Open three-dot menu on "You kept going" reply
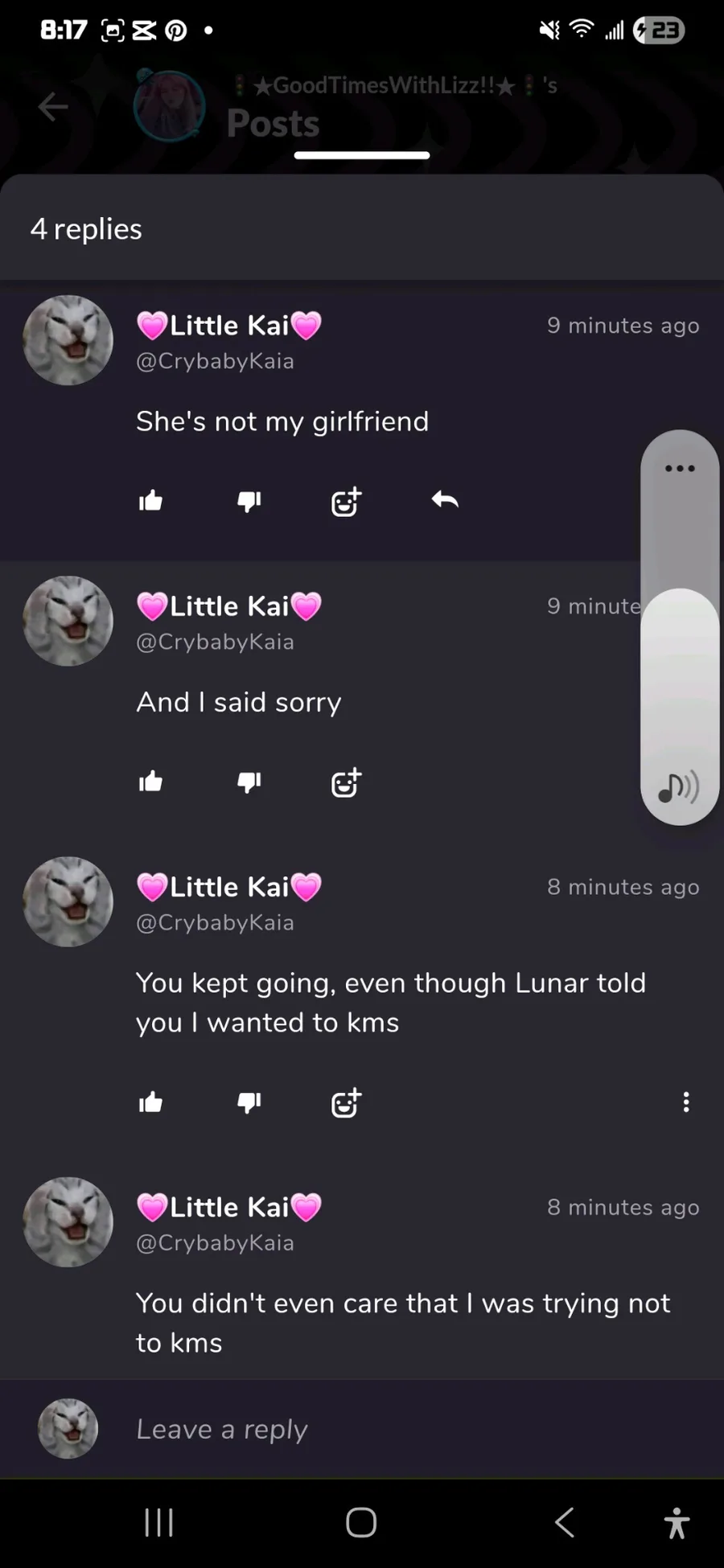 coord(686,1102)
